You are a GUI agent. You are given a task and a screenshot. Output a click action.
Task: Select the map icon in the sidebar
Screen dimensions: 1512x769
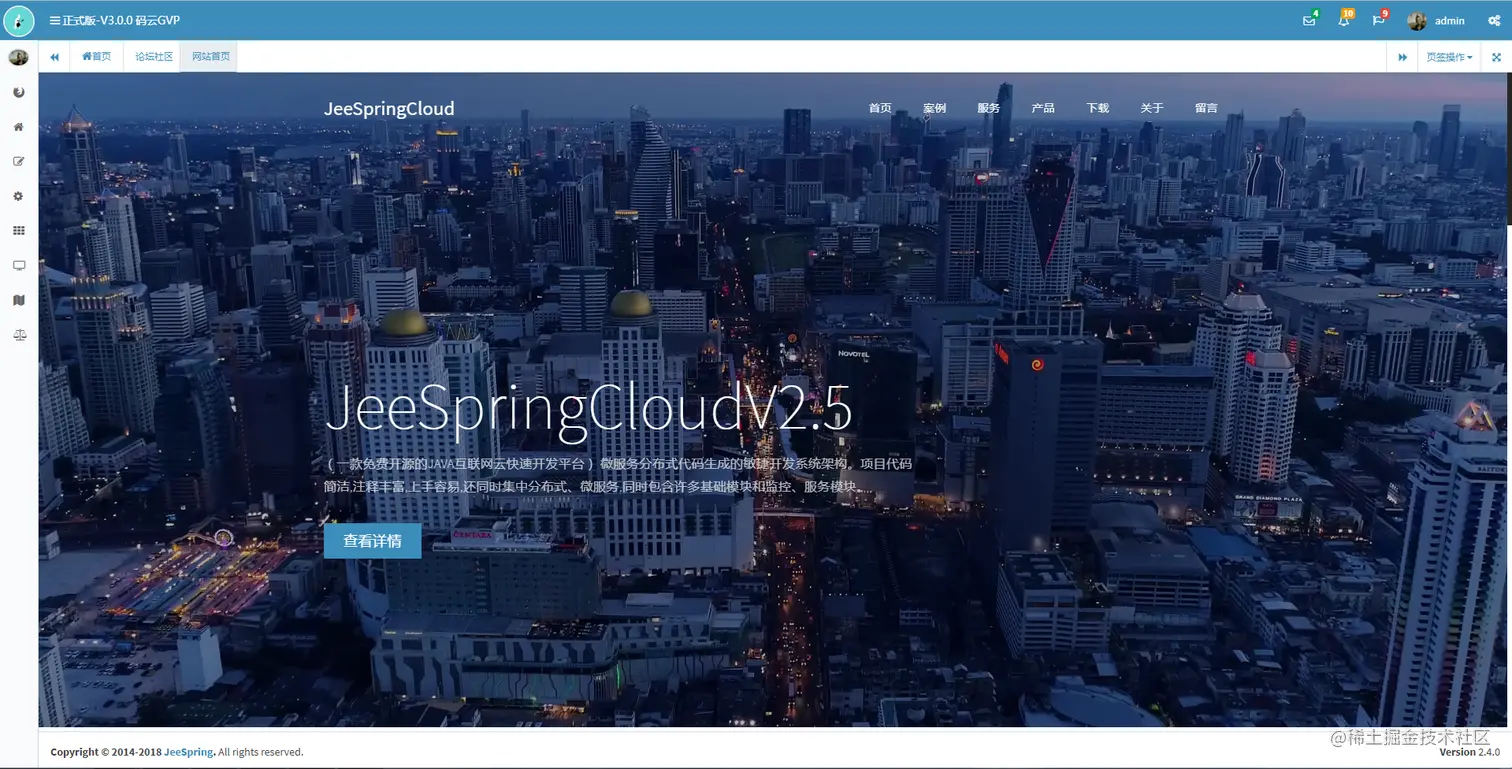coord(18,300)
